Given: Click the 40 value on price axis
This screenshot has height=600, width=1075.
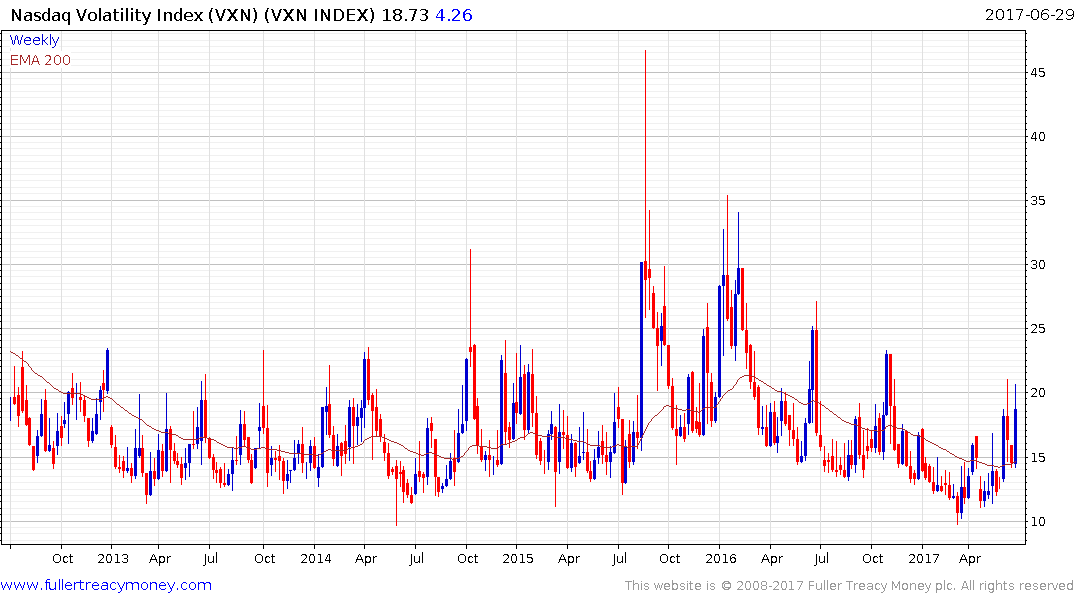Looking at the screenshot, I should coord(1037,136).
